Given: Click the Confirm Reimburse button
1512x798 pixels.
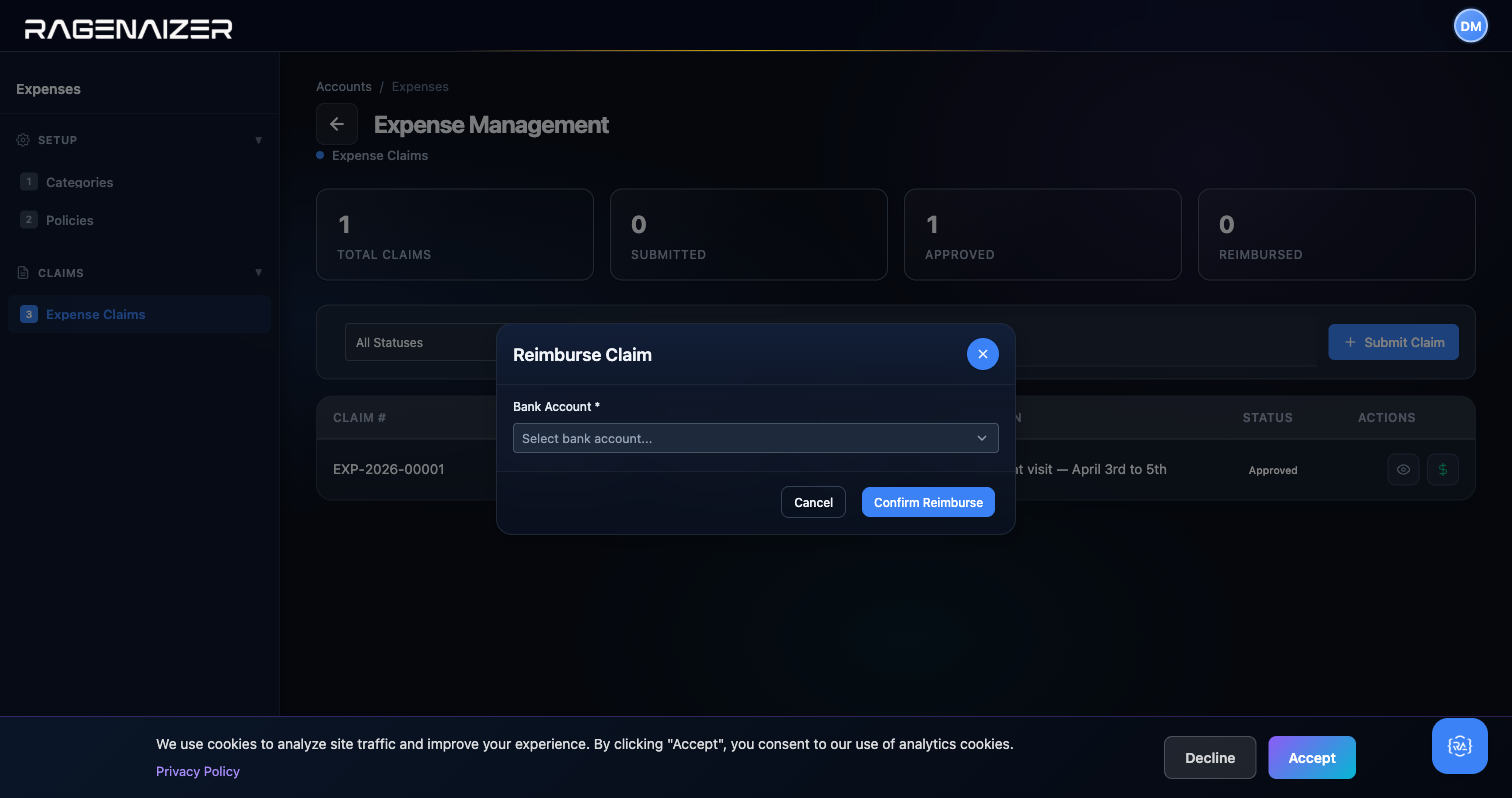Looking at the screenshot, I should point(928,502).
